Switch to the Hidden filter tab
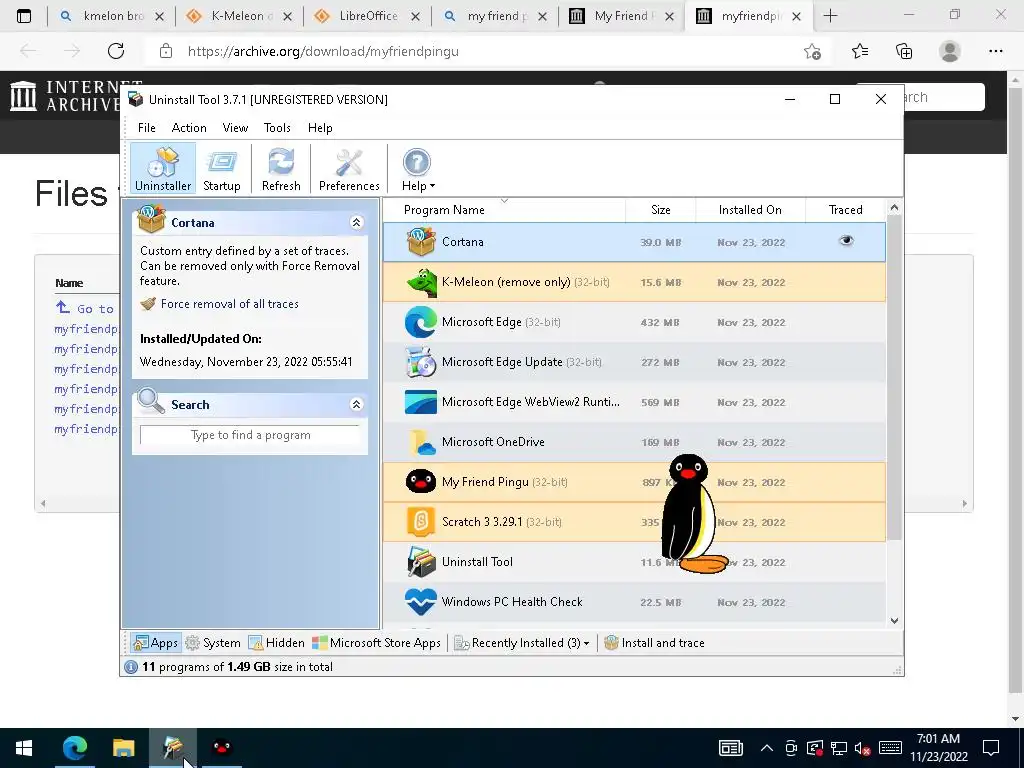 [x=277, y=643]
